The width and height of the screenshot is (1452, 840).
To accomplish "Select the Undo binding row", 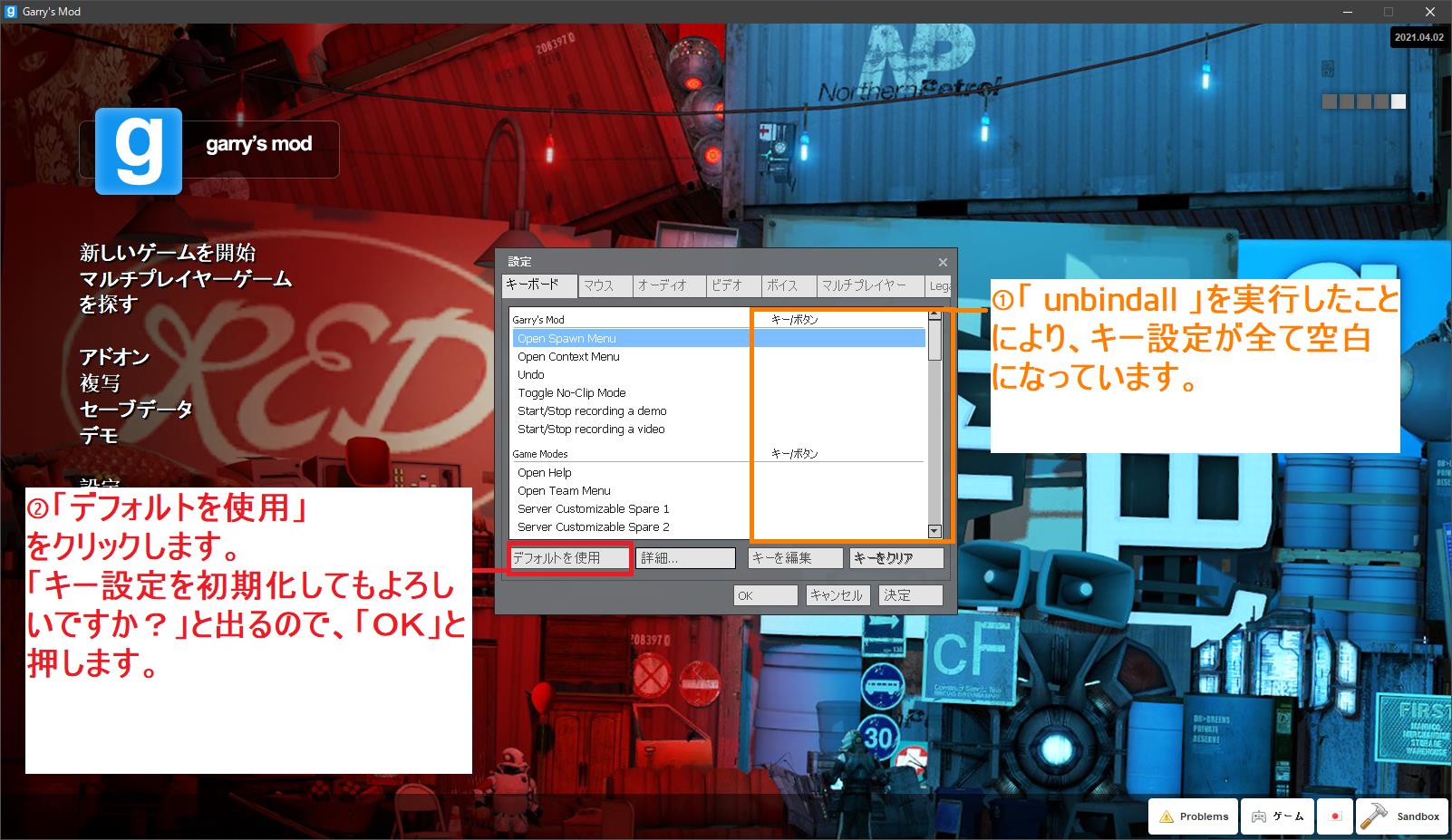I will tap(719, 374).
